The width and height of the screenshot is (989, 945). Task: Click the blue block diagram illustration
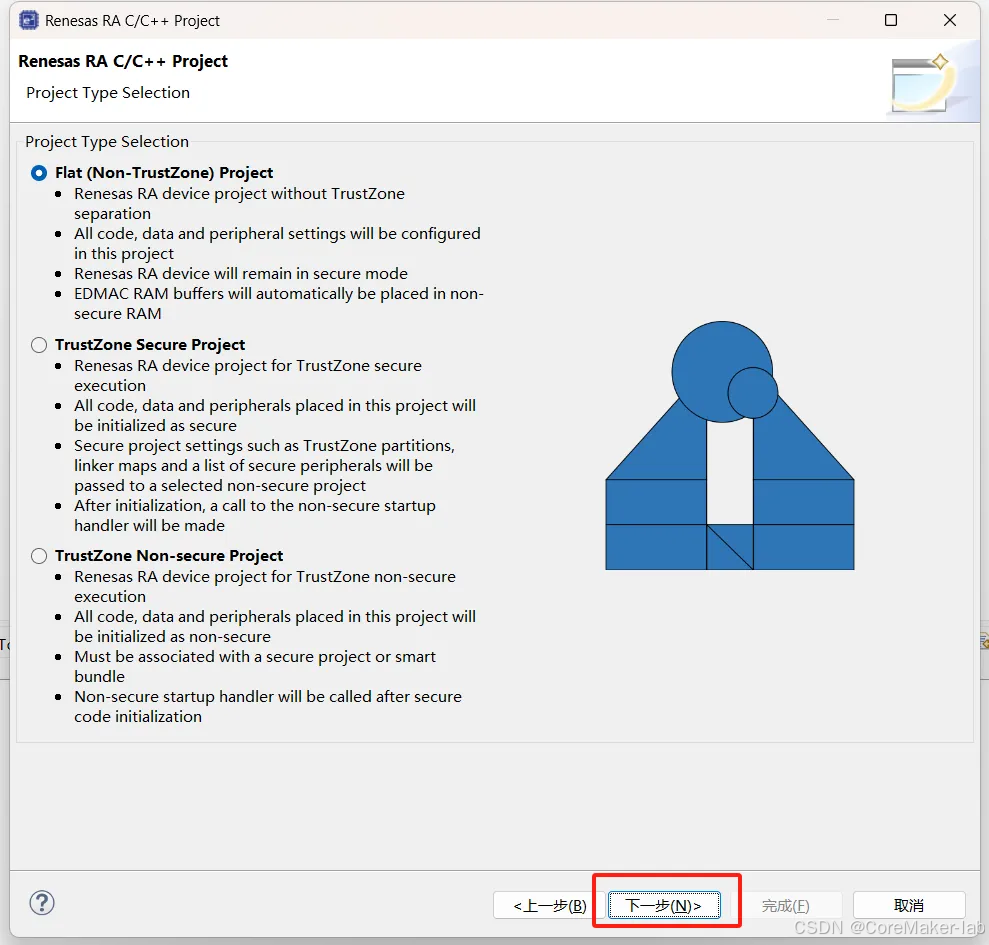(x=730, y=446)
